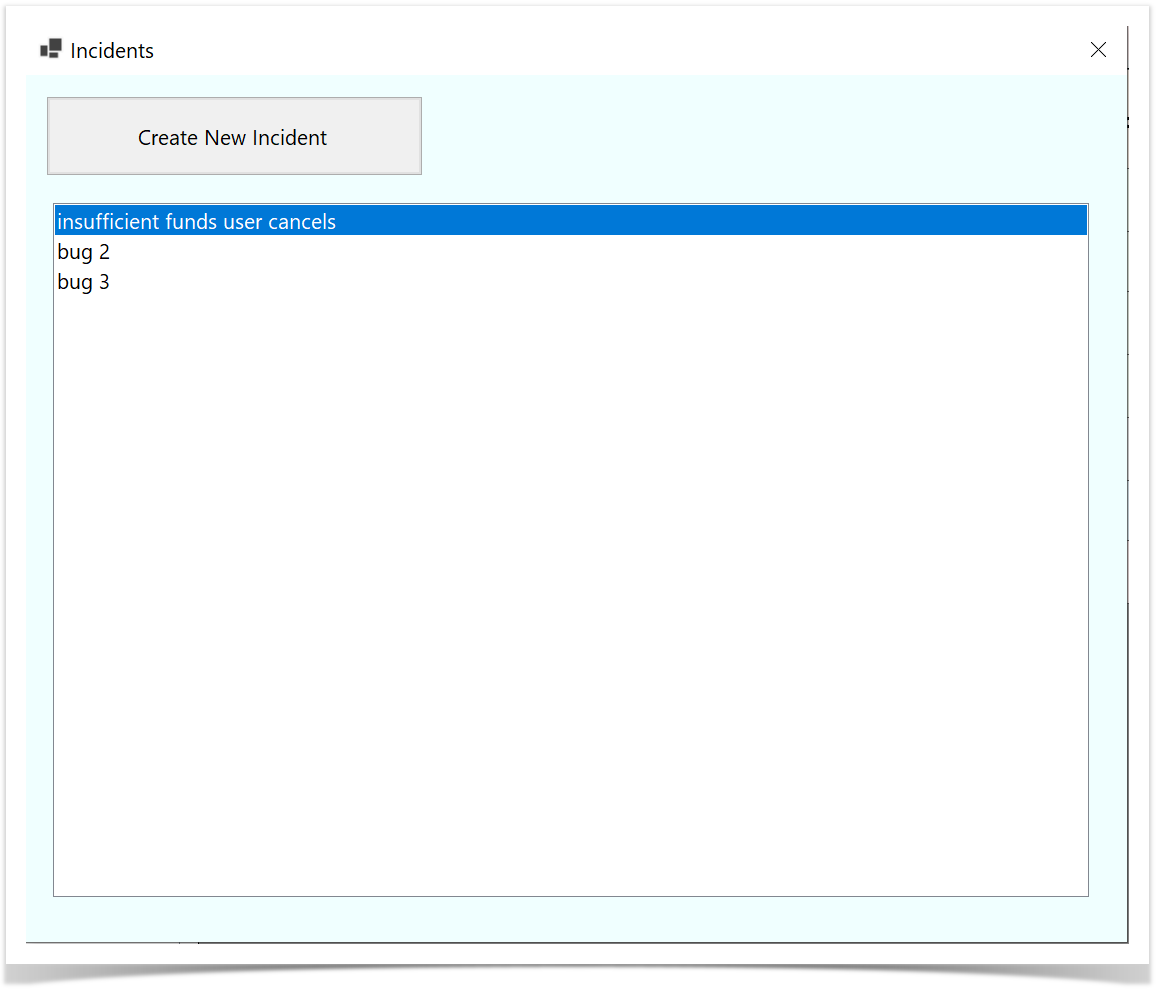Click the Create New Incident button
Viewport: 1163px width, 993px height.
pyautogui.click(x=234, y=136)
